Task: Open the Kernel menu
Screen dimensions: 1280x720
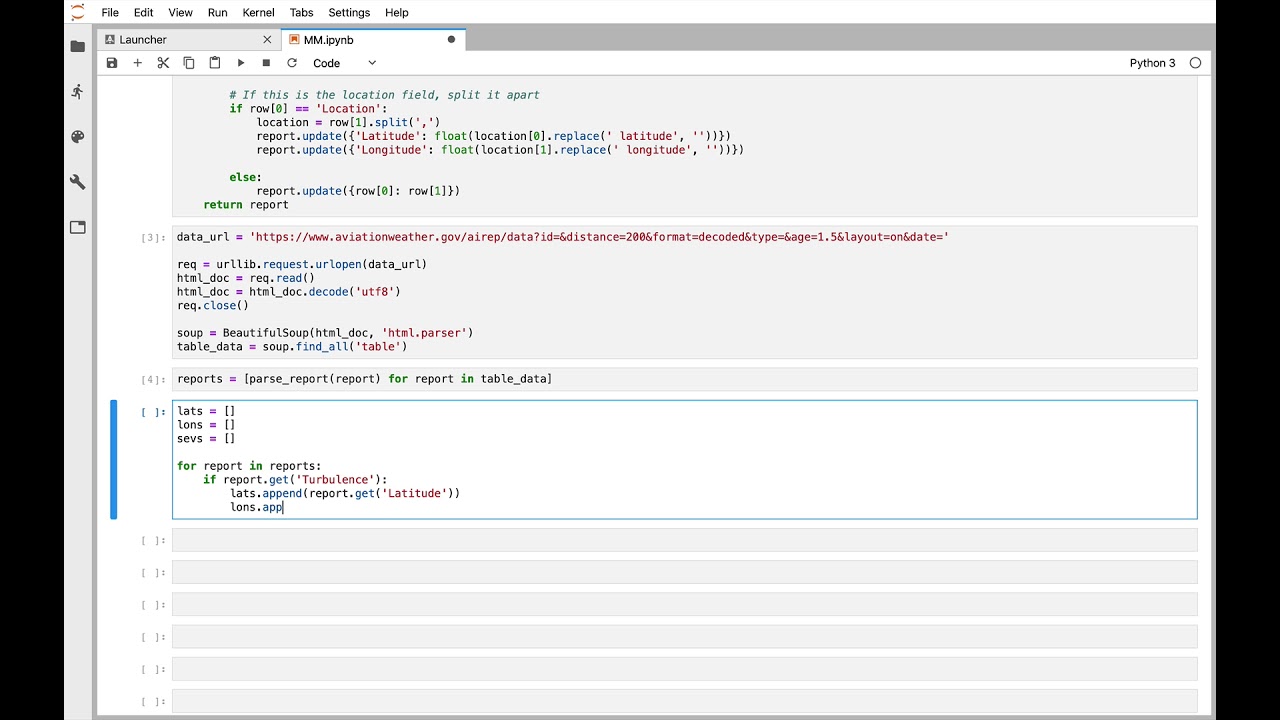Action: 258,12
